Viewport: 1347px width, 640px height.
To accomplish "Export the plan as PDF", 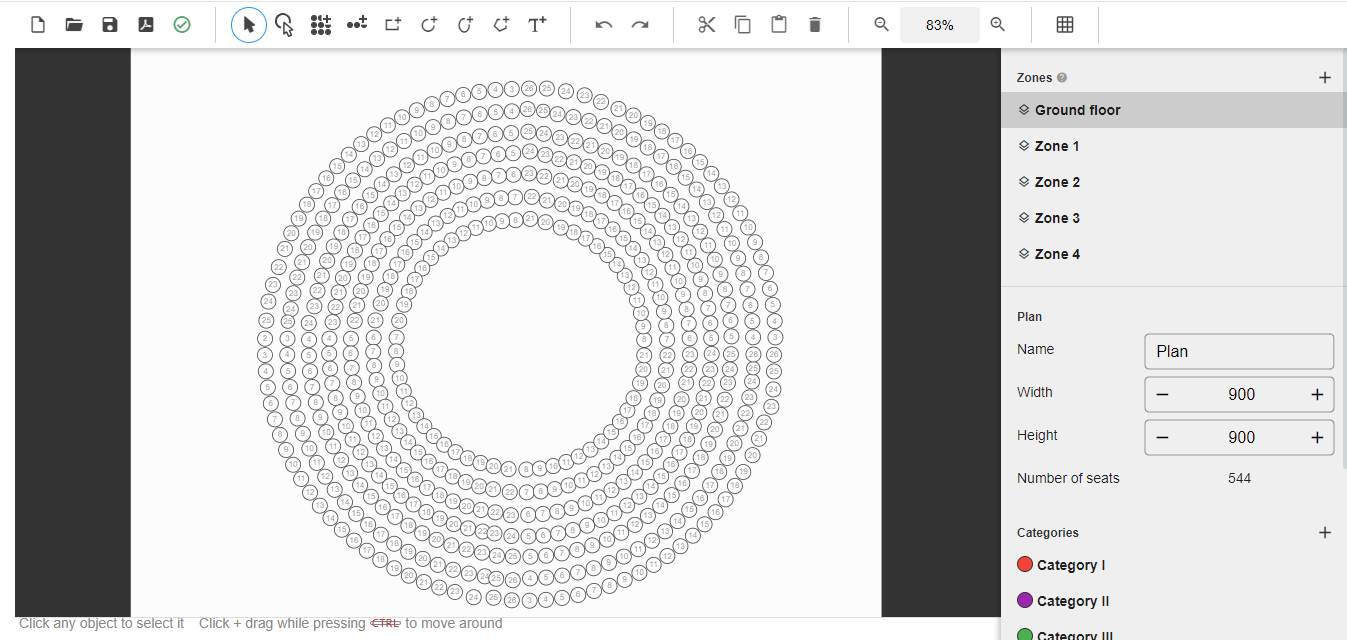I will point(146,25).
